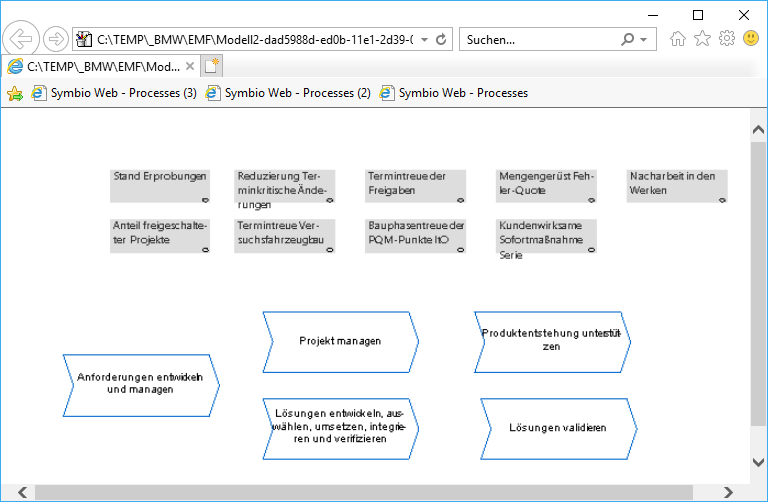Open the Lösungen validieren process chevron

(558, 429)
